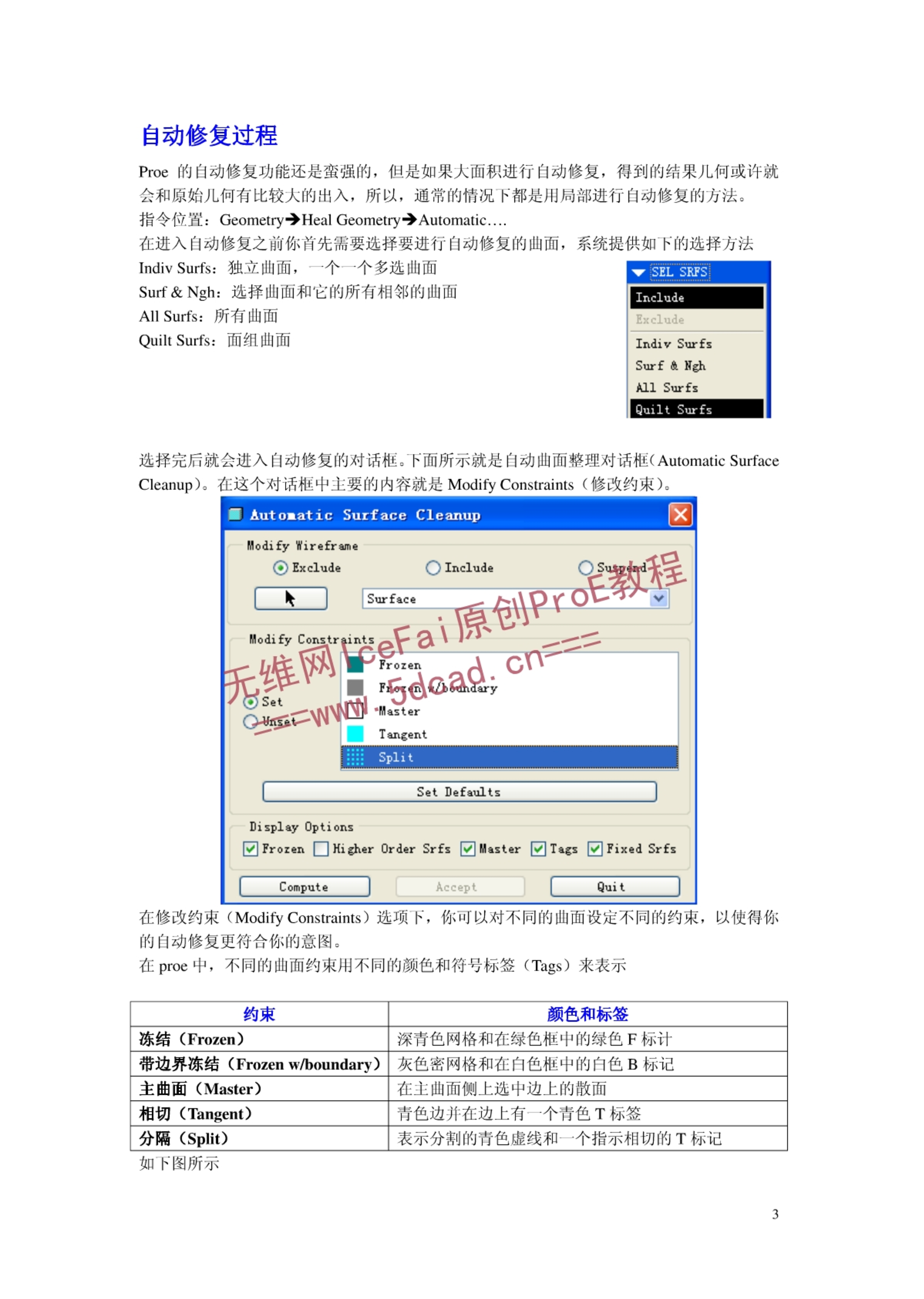Select the Exclude radio button
Screen dimensions: 924x1299
coord(280,567)
